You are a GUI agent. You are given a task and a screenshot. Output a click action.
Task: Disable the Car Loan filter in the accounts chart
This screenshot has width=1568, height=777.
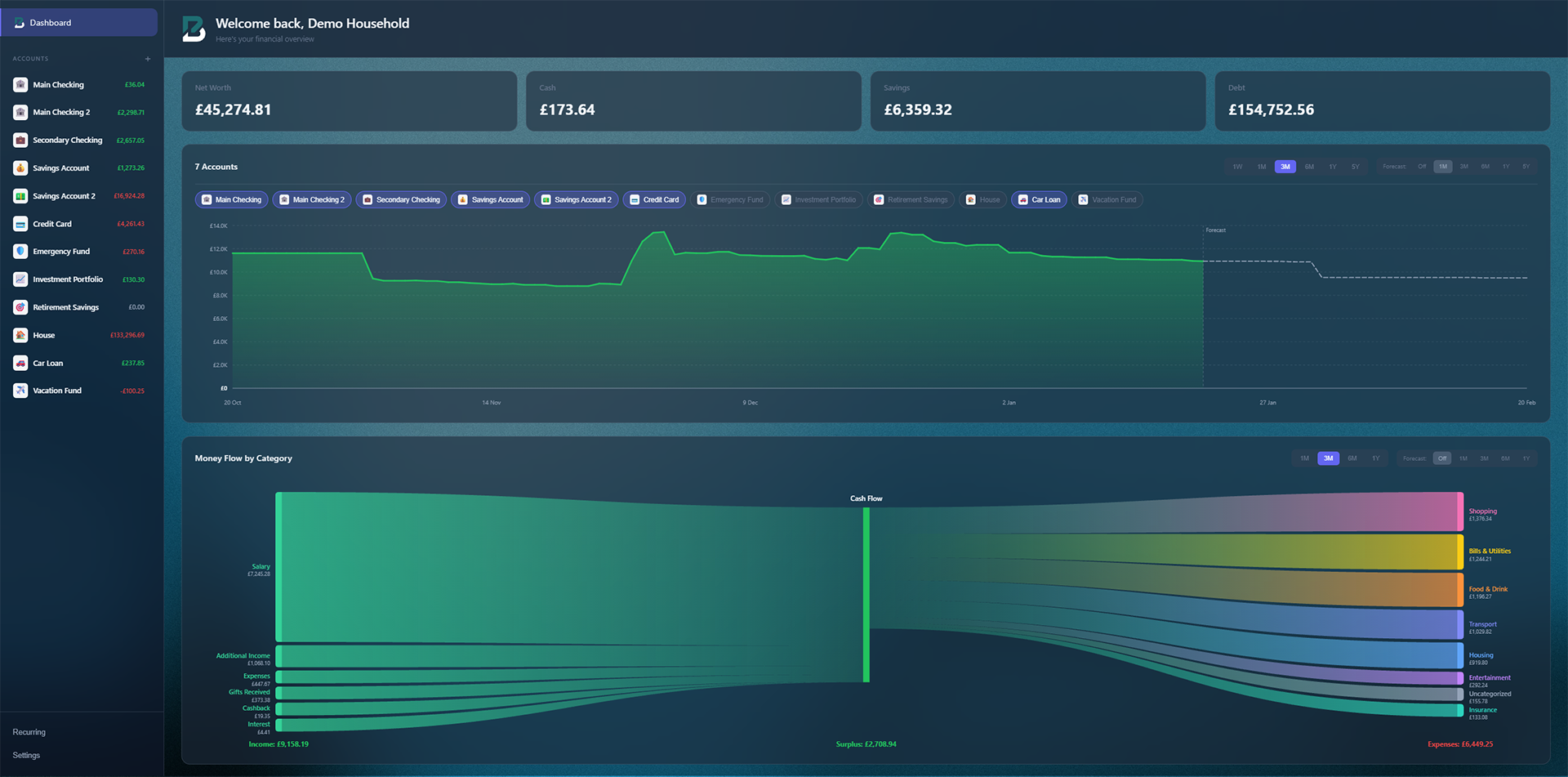click(x=1039, y=199)
